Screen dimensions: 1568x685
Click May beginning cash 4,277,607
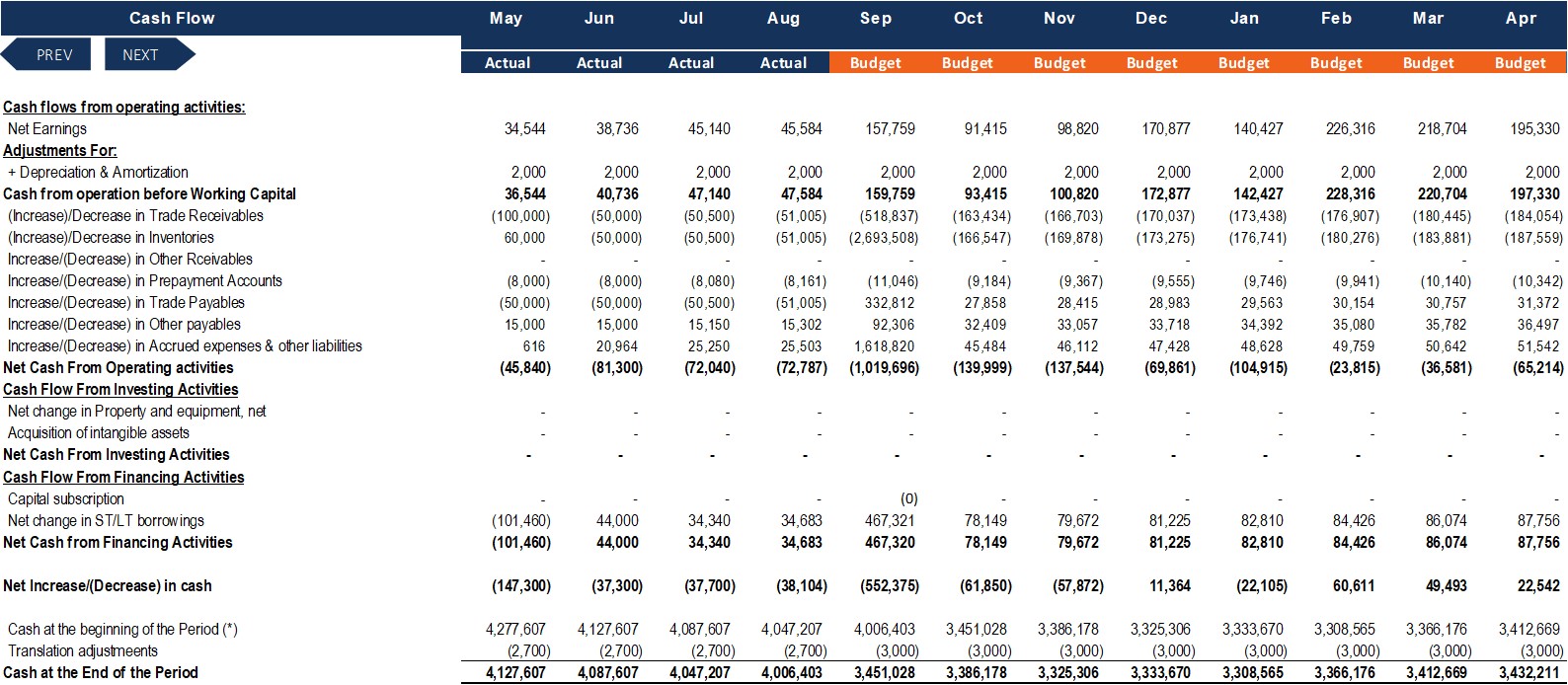pyautogui.click(x=516, y=629)
